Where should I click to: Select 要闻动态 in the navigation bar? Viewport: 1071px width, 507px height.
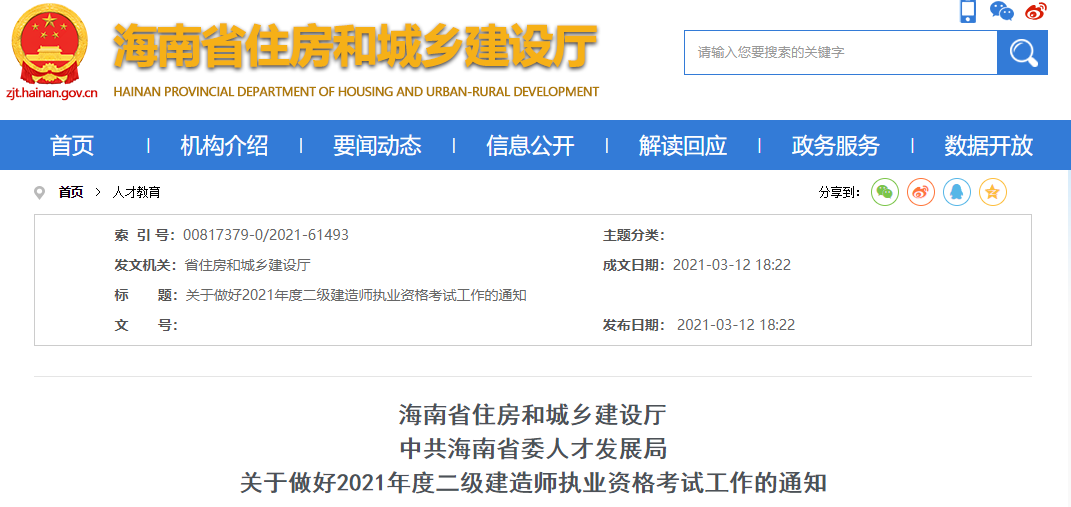(x=377, y=146)
